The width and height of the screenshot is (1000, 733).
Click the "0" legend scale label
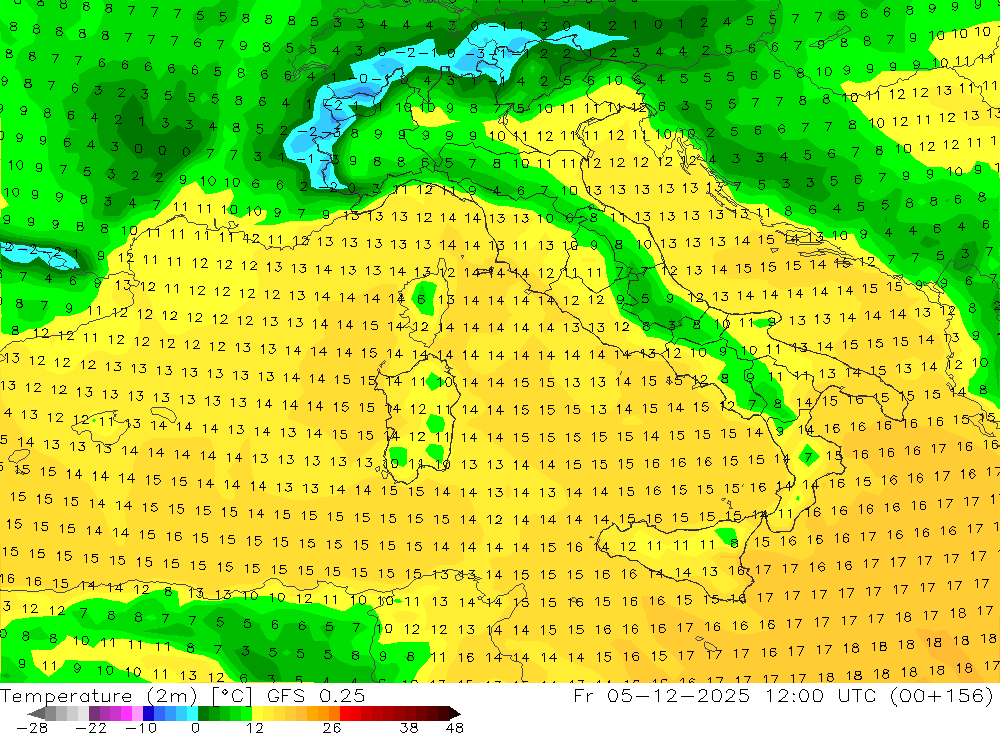pyautogui.click(x=196, y=728)
